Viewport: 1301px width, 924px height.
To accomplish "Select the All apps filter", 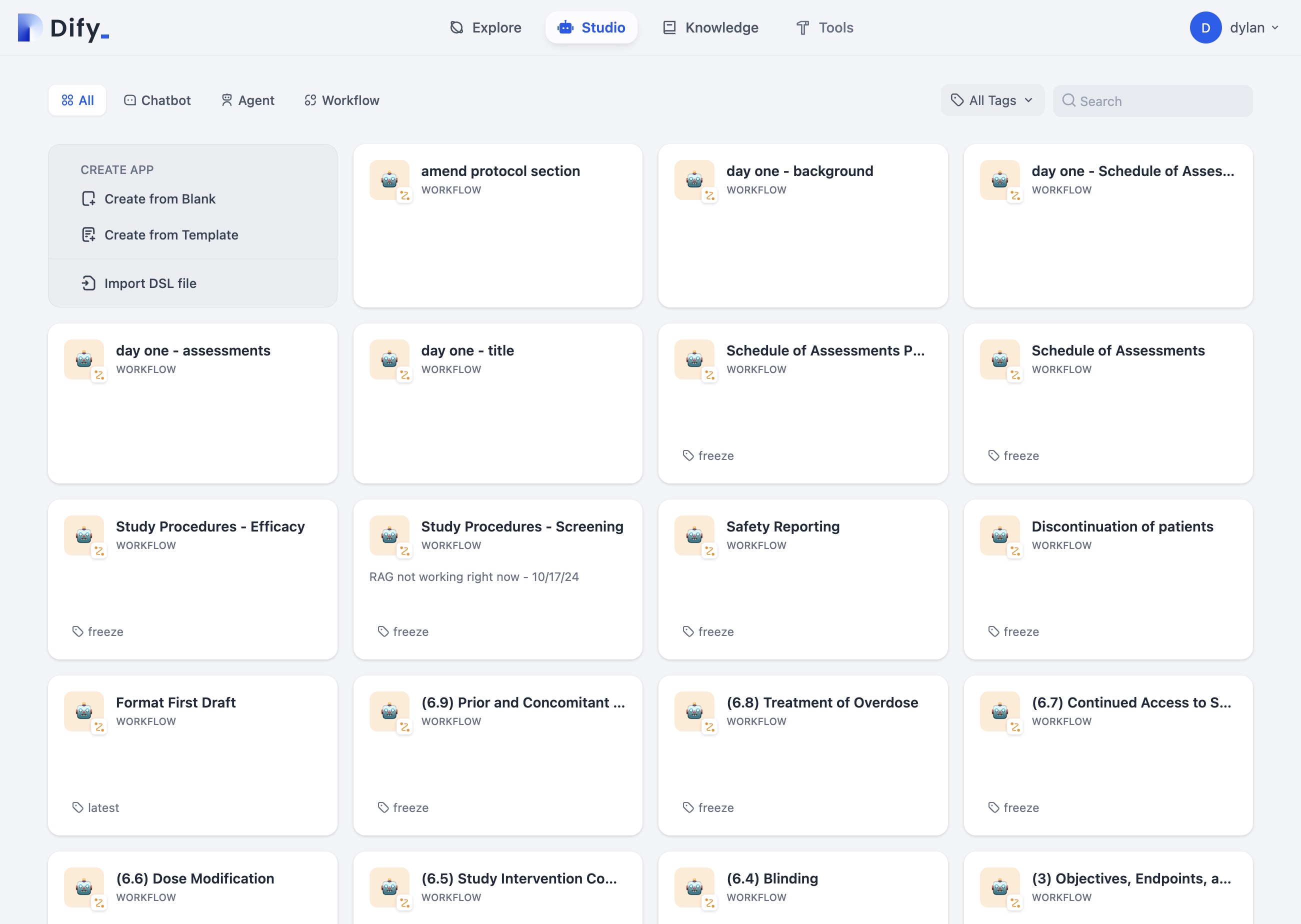I will pos(77,100).
